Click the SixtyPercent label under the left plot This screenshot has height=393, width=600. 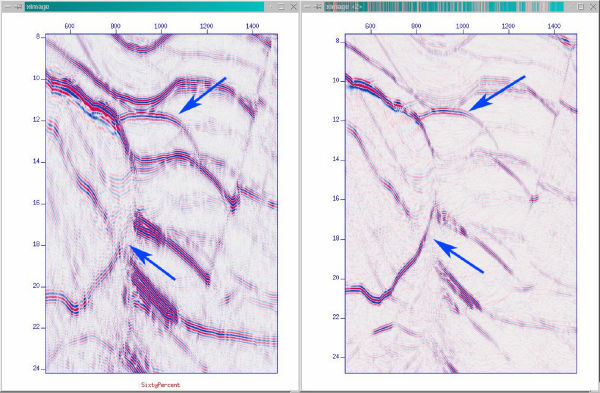[x=160, y=385]
